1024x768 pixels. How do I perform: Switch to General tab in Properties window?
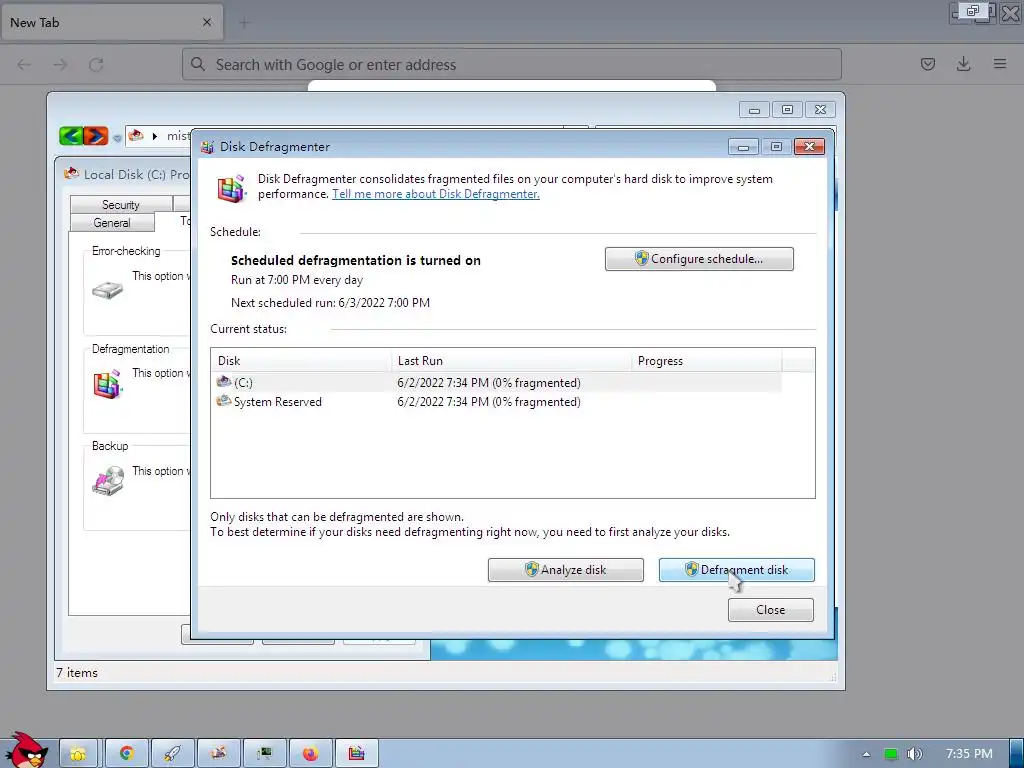pyautogui.click(x=112, y=223)
